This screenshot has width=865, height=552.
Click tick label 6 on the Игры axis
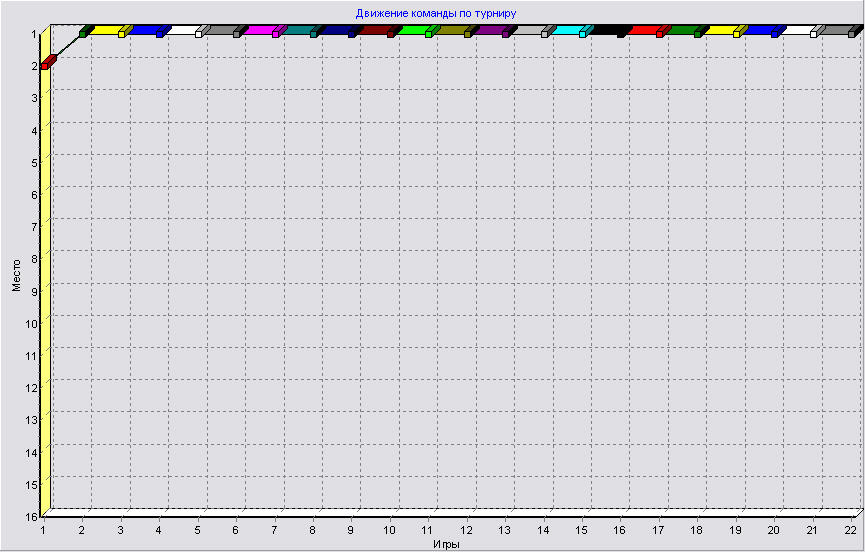(x=236, y=530)
